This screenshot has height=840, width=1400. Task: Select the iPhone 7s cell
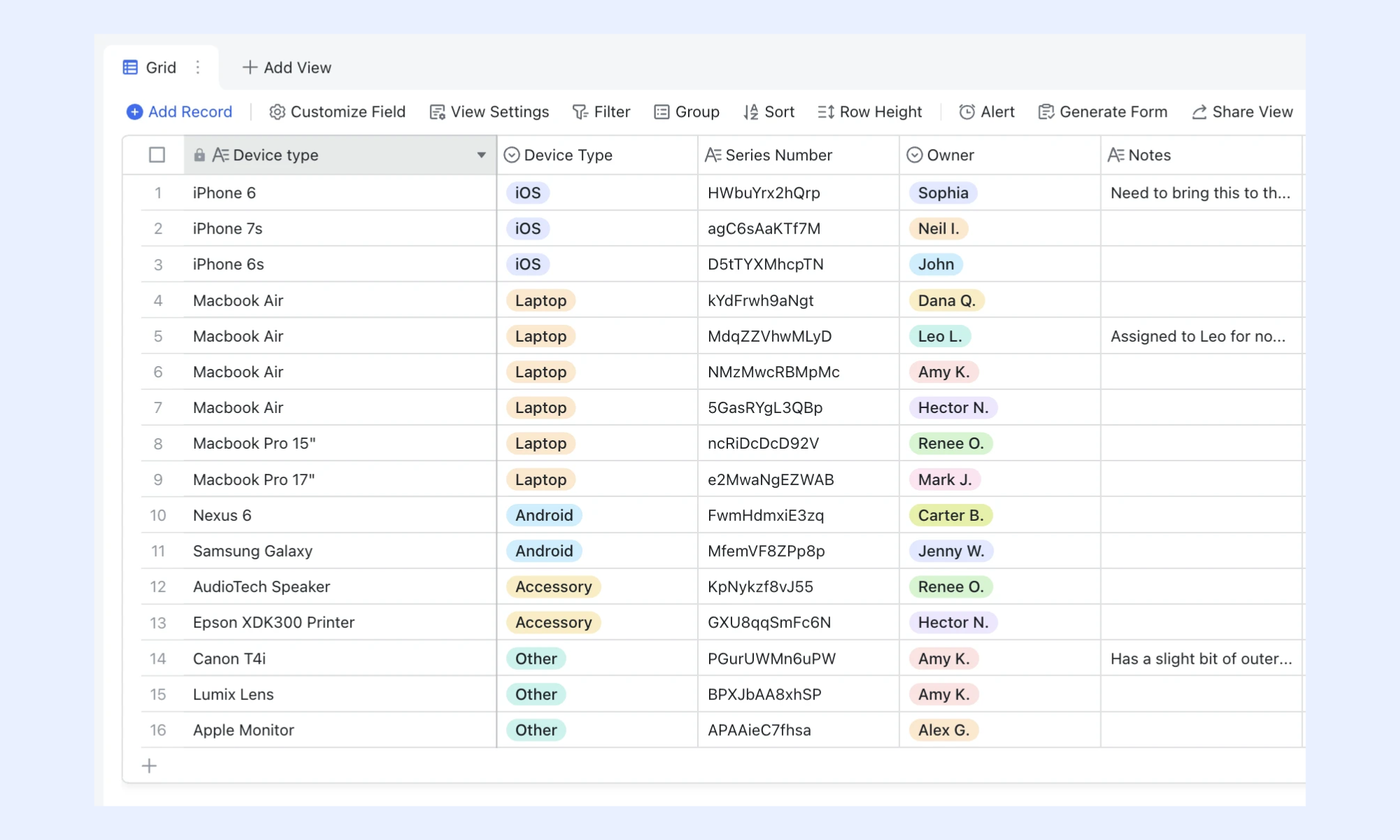pyautogui.click(x=339, y=229)
